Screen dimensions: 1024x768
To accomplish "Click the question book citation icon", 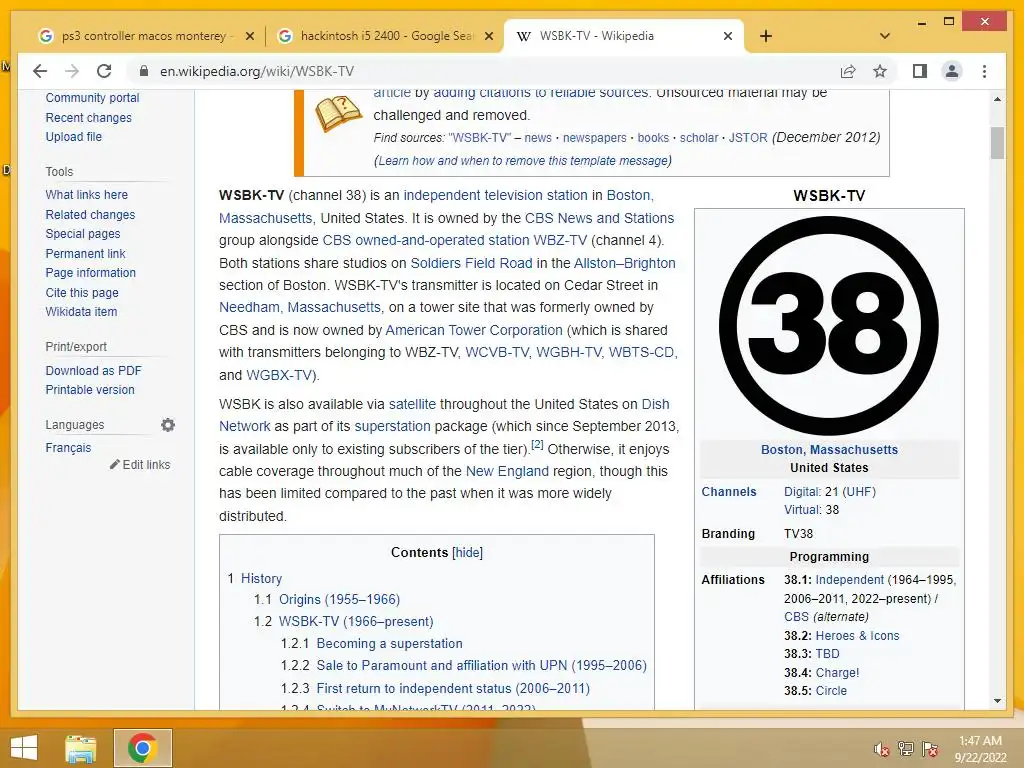I will point(338,113).
